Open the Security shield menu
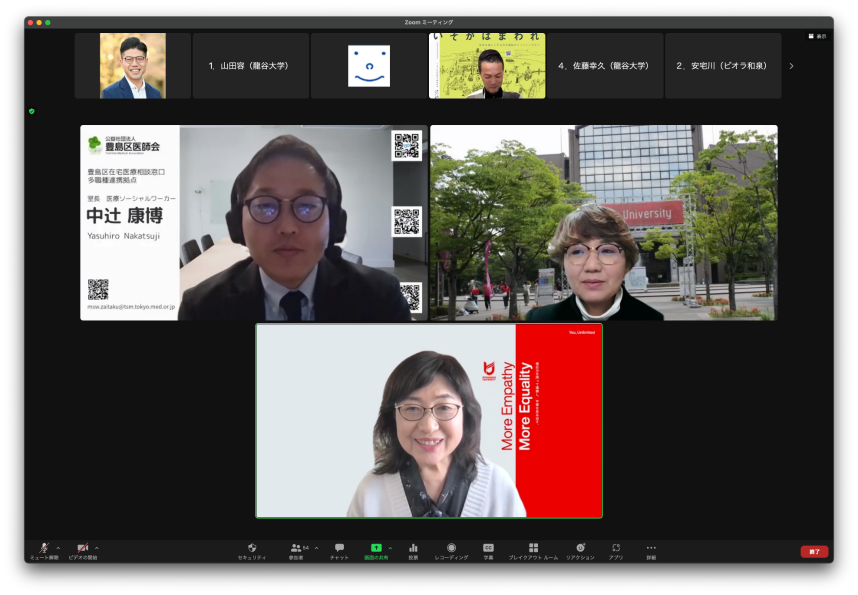This screenshot has width=858, height=595. click(252, 549)
